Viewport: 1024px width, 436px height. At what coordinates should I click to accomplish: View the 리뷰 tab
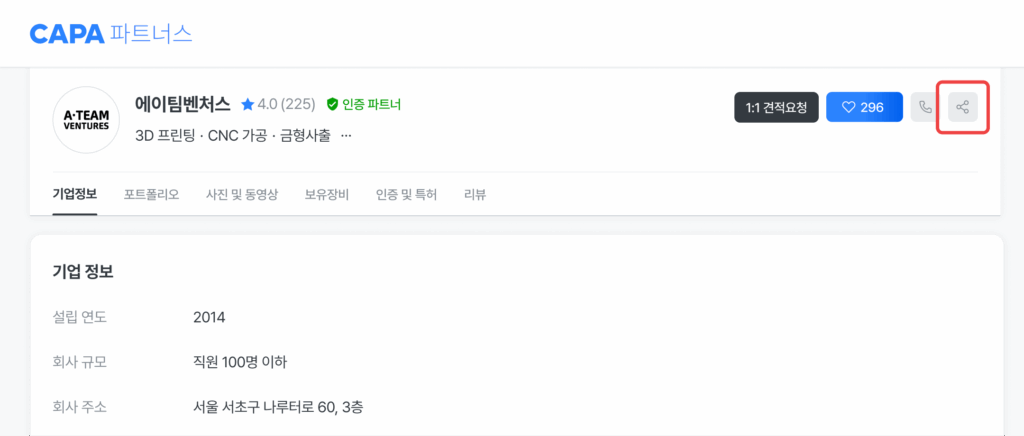coord(475,195)
